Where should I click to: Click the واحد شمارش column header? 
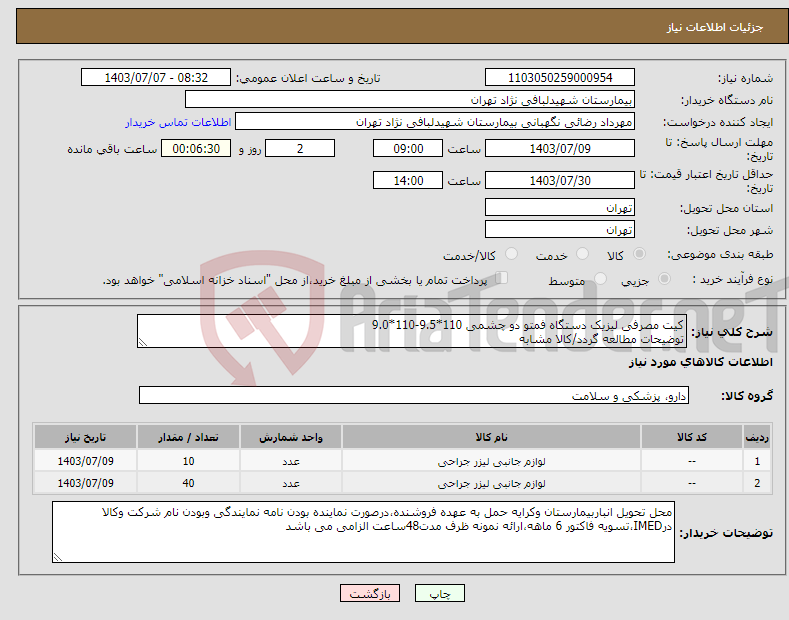click(x=291, y=437)
